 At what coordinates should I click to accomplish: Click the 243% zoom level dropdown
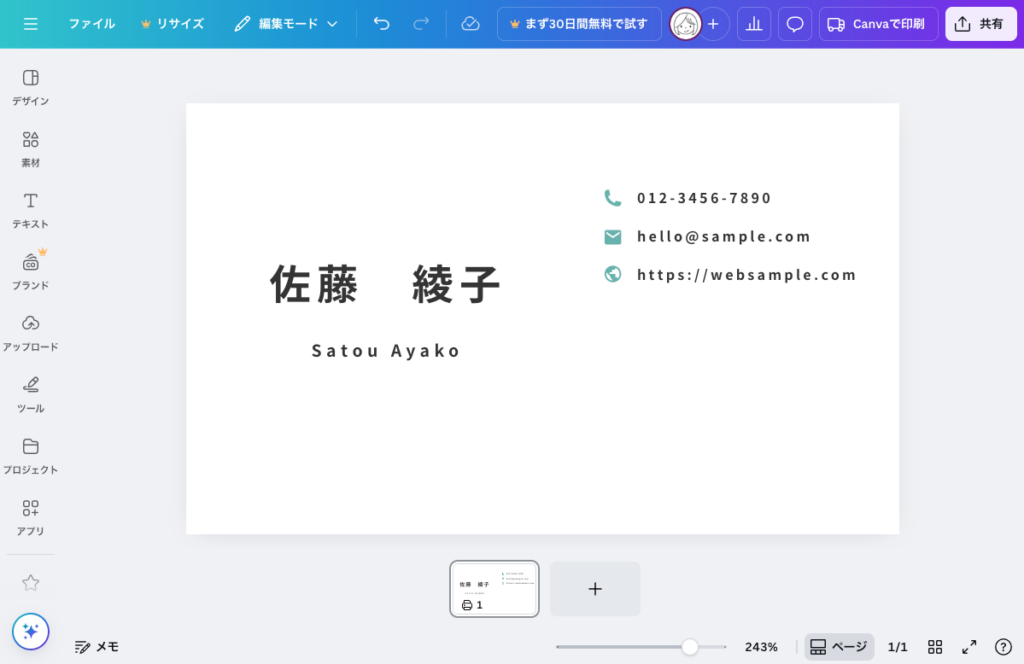(x=761, y=647)
